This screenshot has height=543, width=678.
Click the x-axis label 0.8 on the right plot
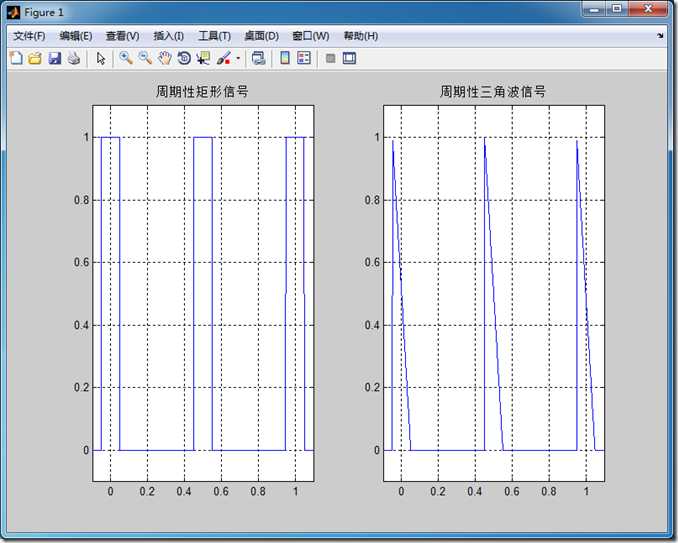549,492
